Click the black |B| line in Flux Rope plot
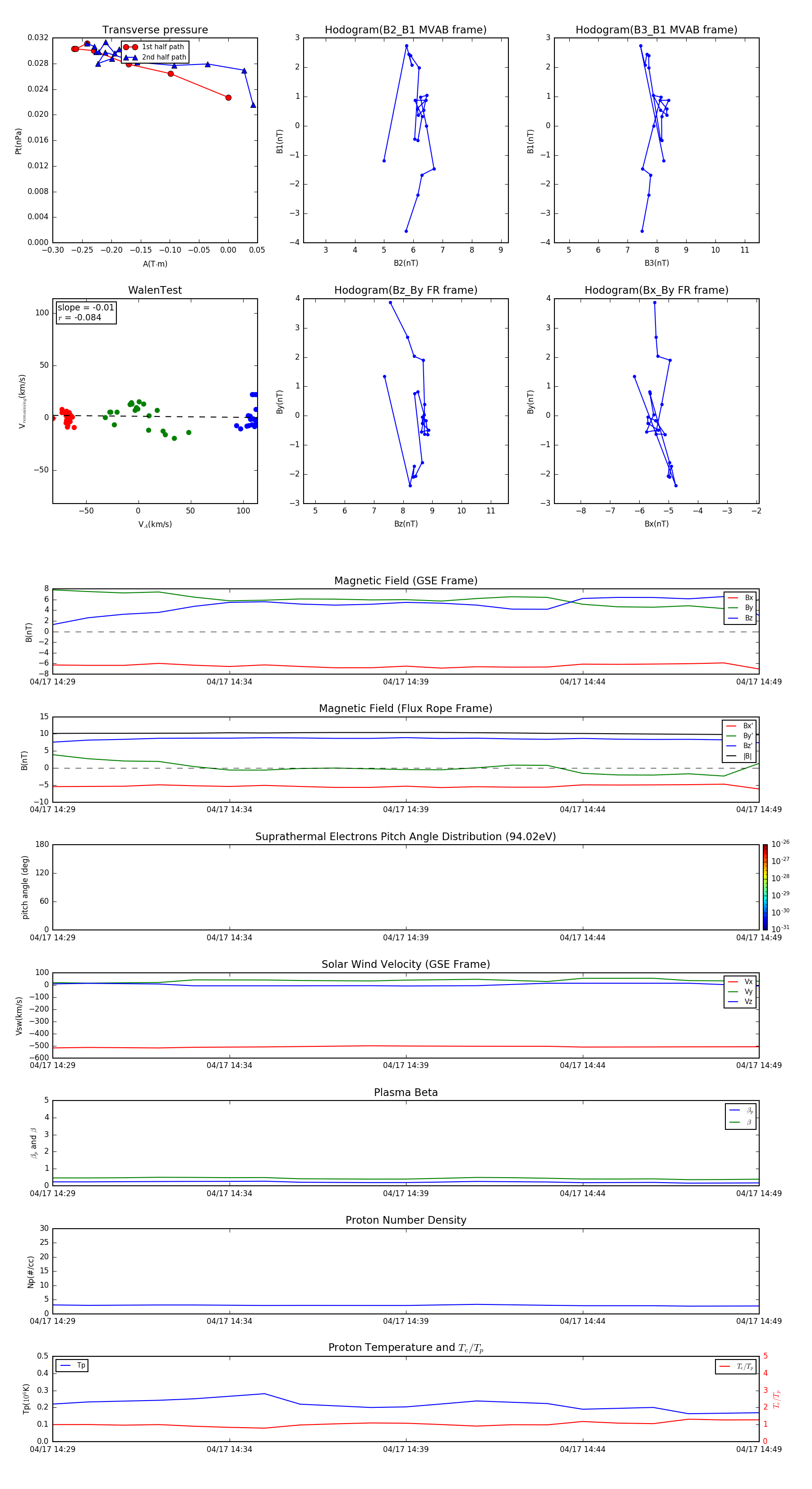The width and height of the screenshot is (812, 1489). (x=406, y=733)
